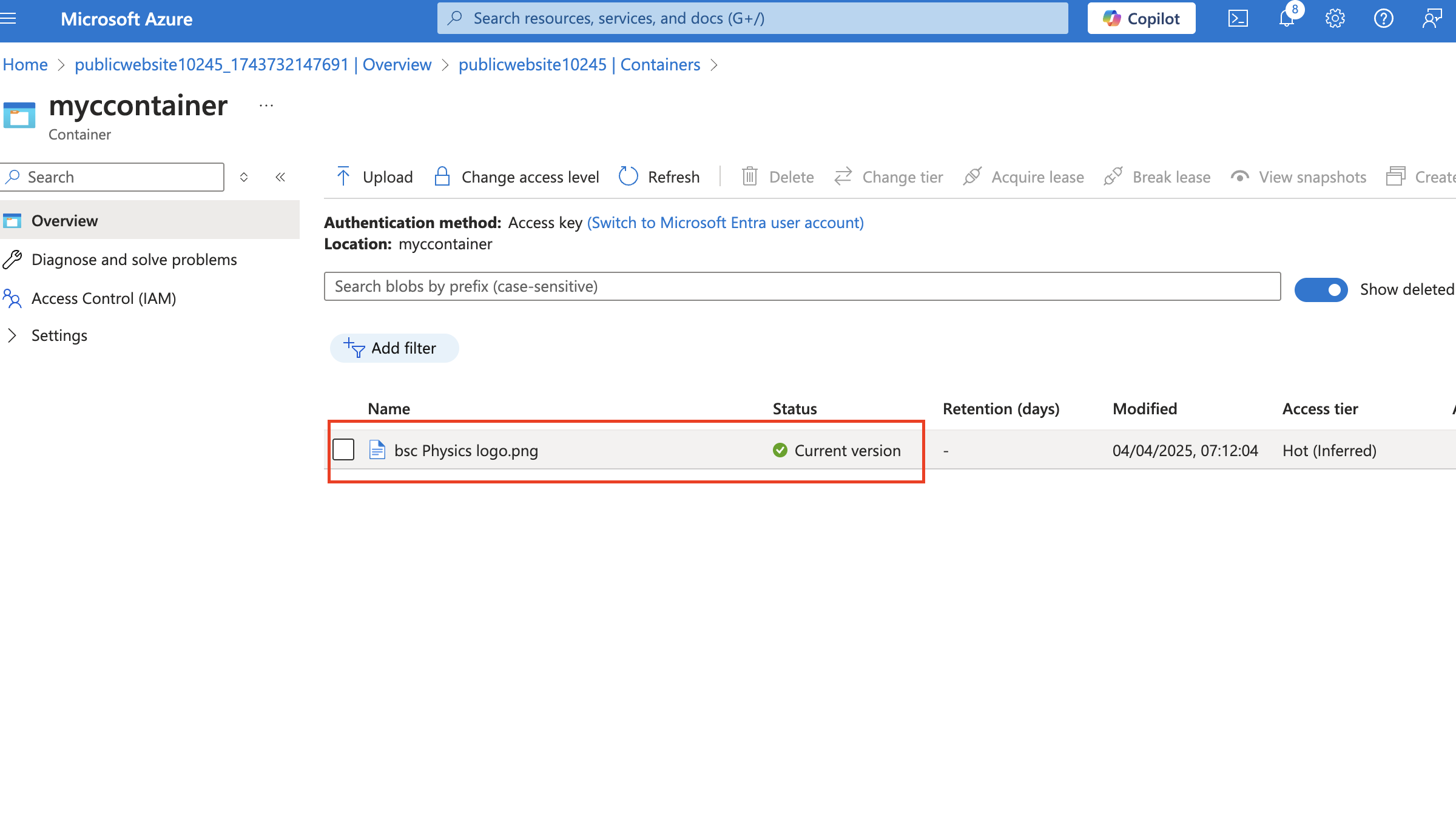1456x814 pixels.
Task: Refresh the blob list
Action: click(x=659, y=177)
